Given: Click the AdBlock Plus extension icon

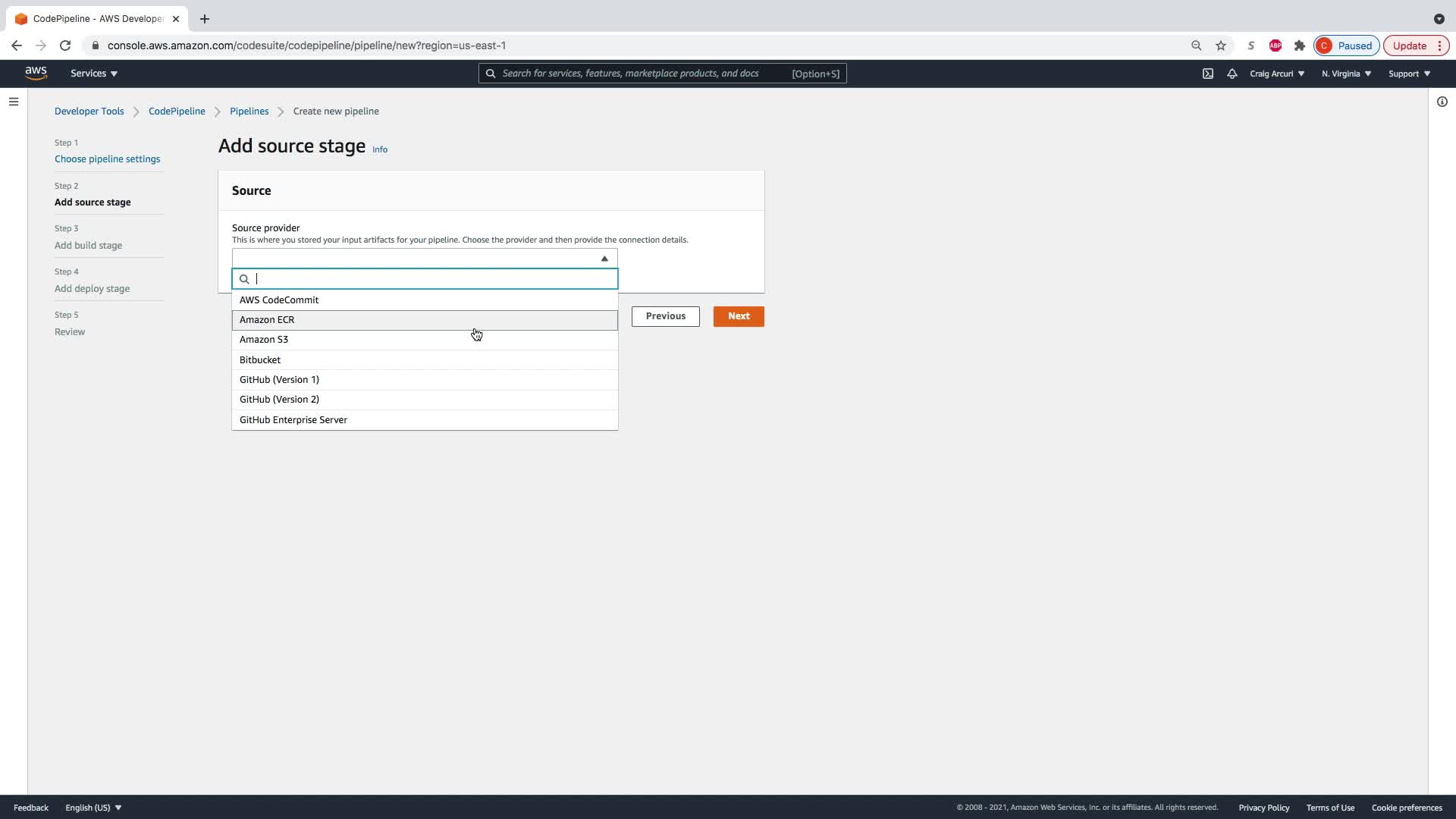Looking at the screenshot, I should 1276,45.
